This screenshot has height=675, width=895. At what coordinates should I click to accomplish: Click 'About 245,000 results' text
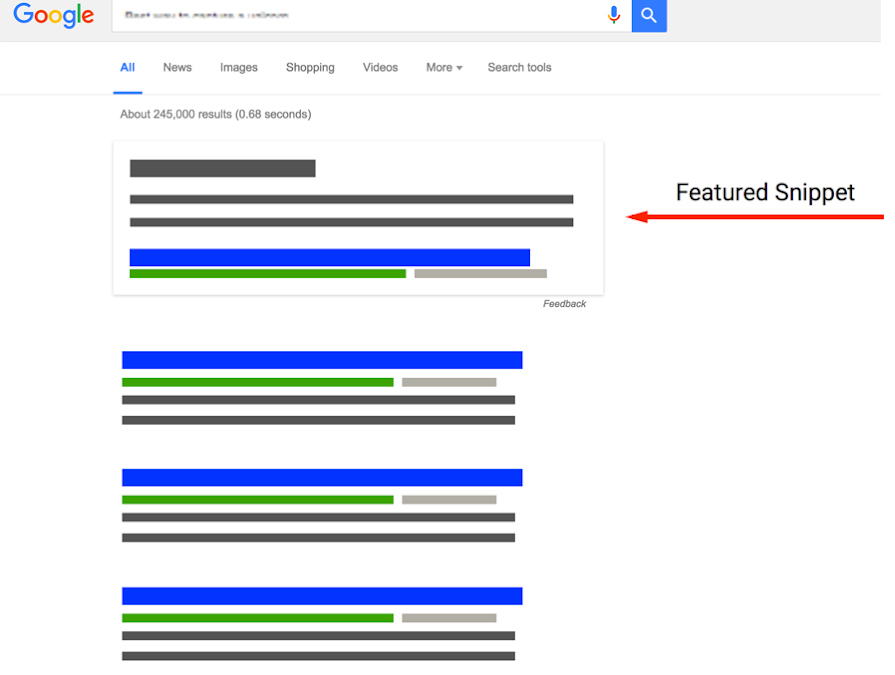click(x=176, y=114)
